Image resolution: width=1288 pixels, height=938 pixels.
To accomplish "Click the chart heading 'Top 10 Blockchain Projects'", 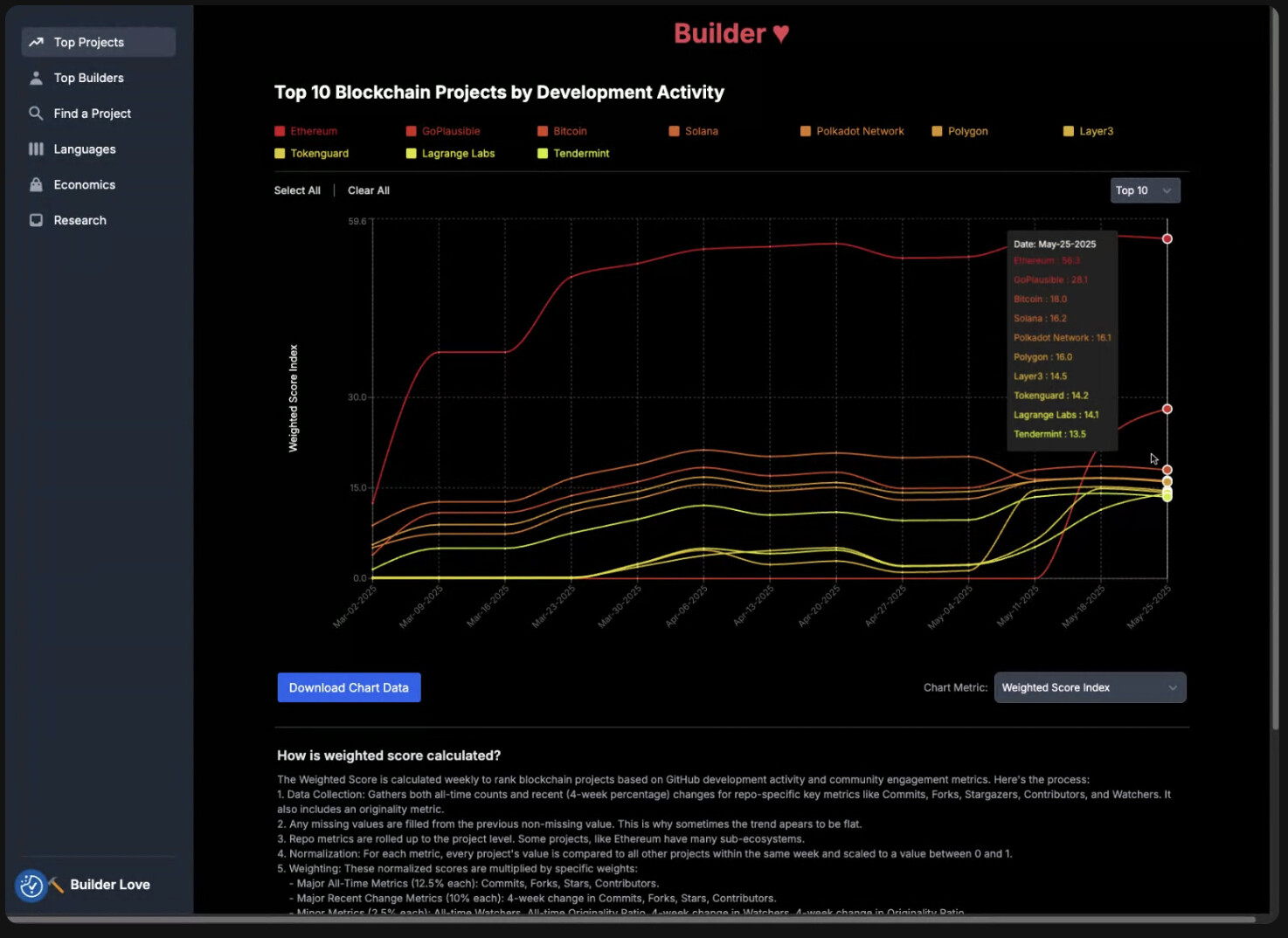I will [x=499, y=93].
